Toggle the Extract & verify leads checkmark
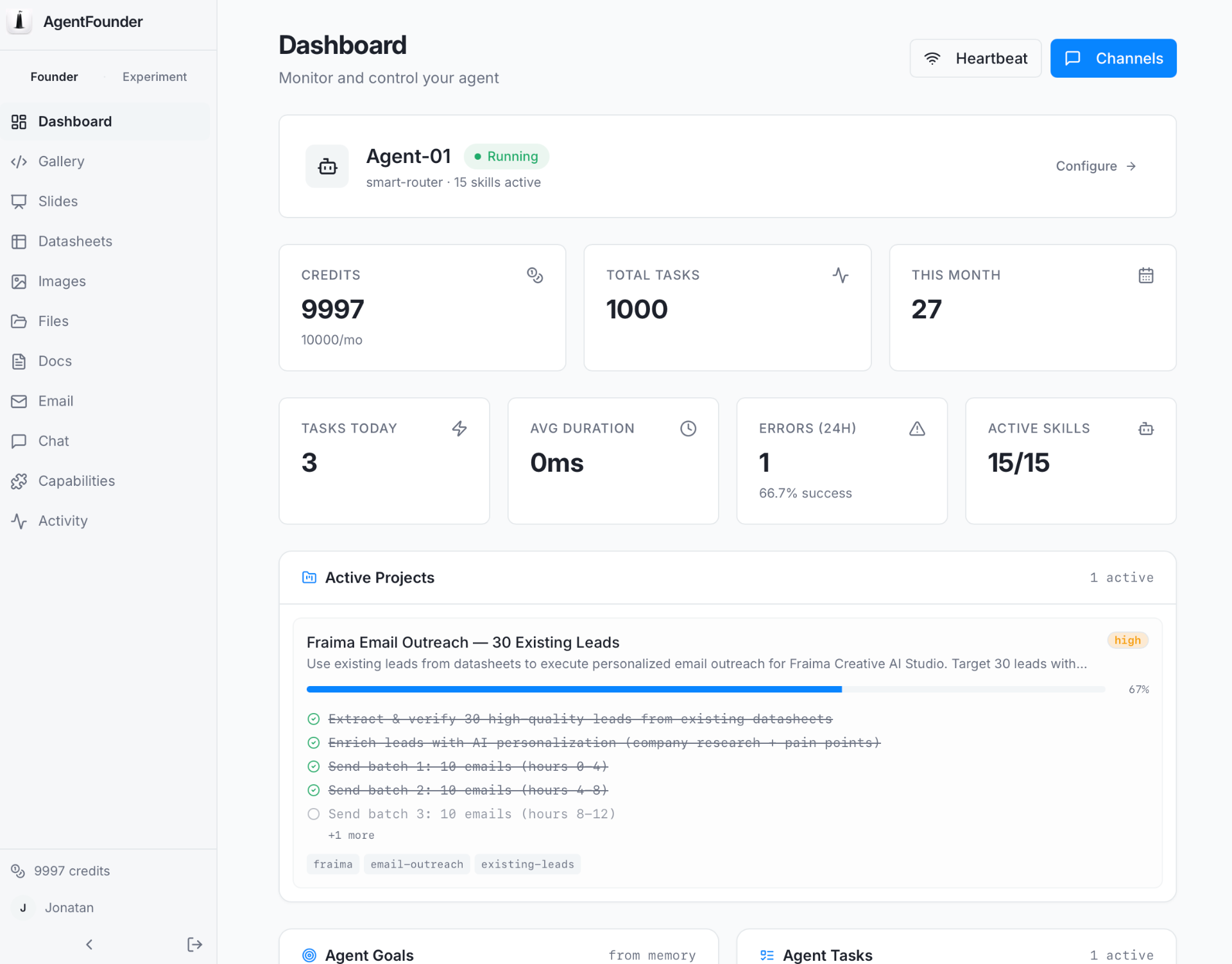 coord(314,719)
